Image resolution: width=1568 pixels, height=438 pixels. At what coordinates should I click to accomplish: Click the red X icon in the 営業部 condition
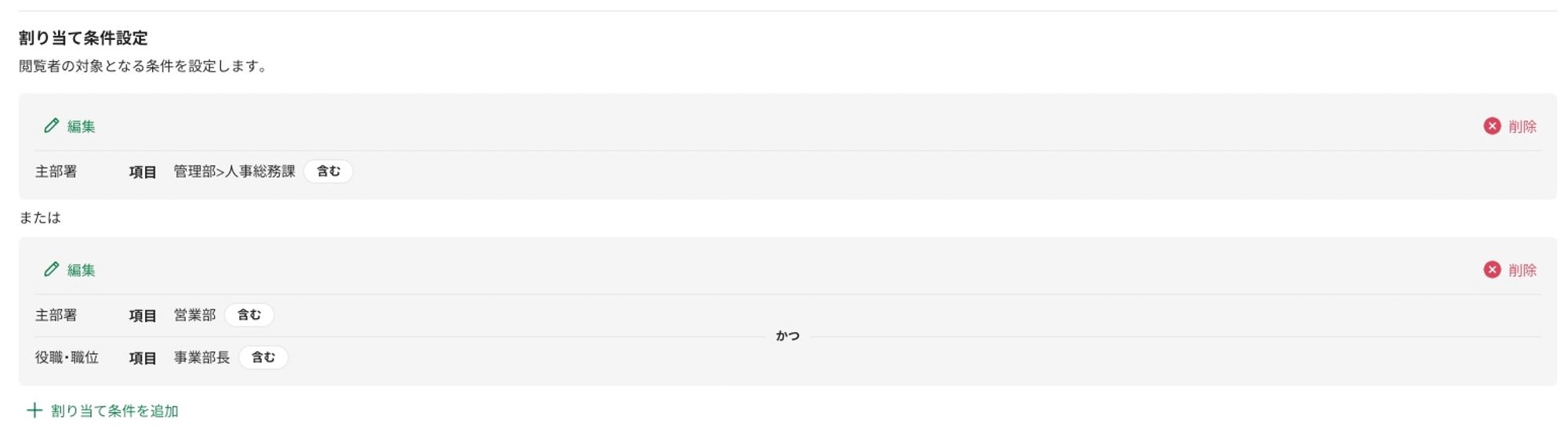1491,270
